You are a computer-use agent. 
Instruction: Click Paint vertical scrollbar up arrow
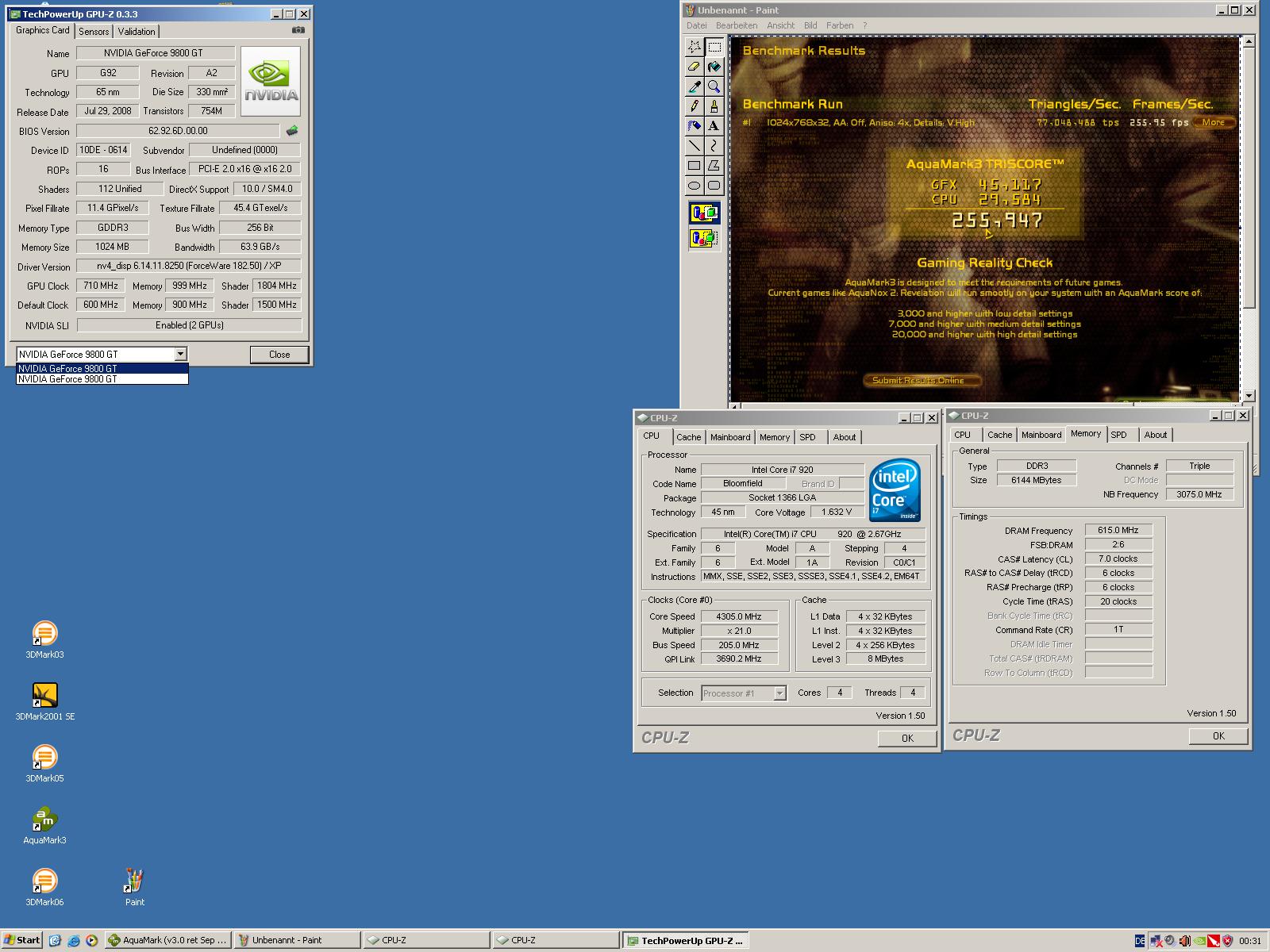pos(1249,41)
